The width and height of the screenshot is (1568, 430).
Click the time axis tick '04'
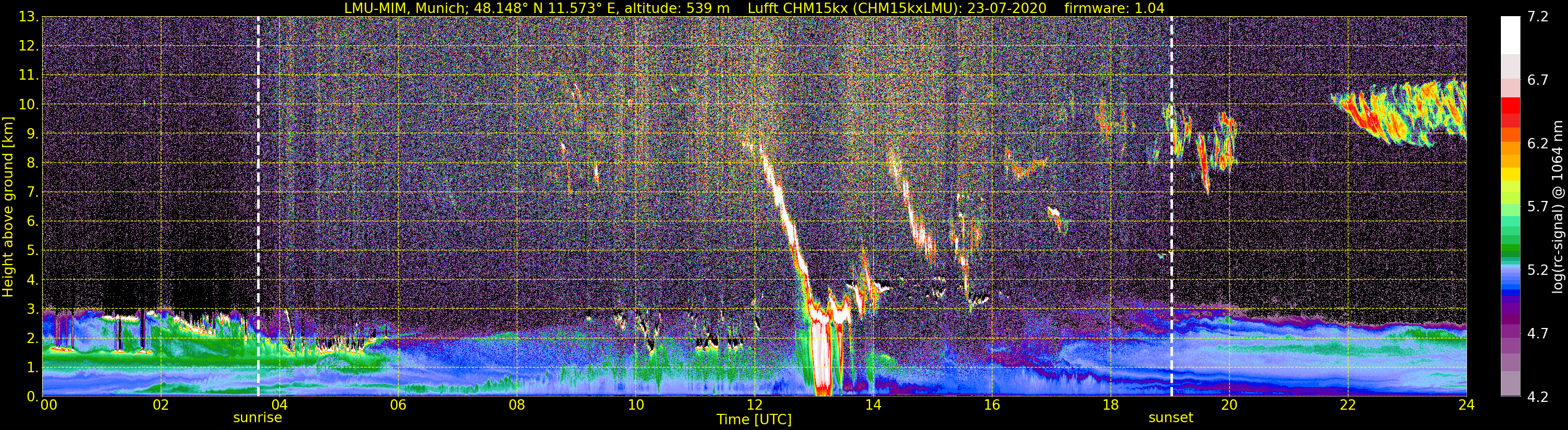[x=279, y=405]
